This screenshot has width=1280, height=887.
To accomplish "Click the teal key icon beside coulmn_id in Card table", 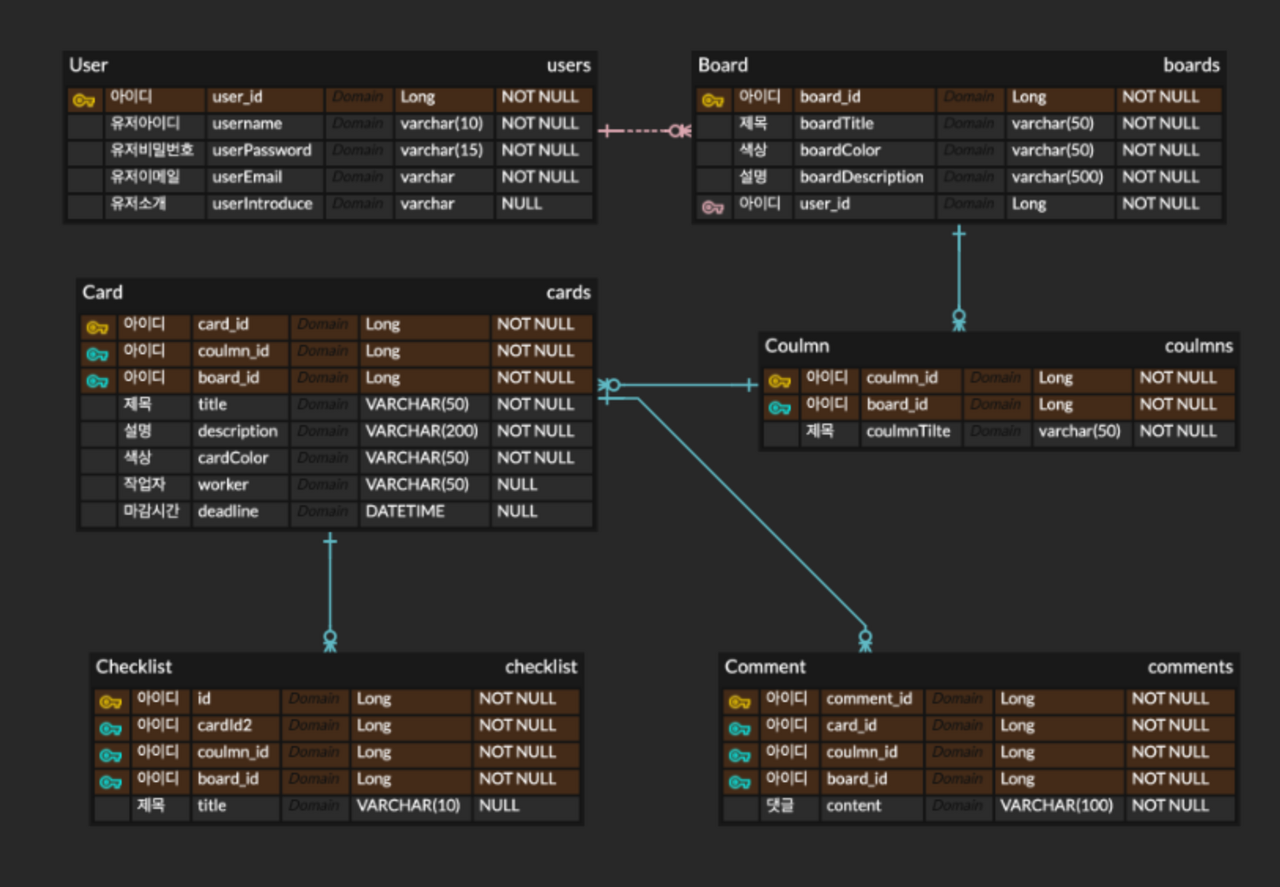I will click(97, 353).
